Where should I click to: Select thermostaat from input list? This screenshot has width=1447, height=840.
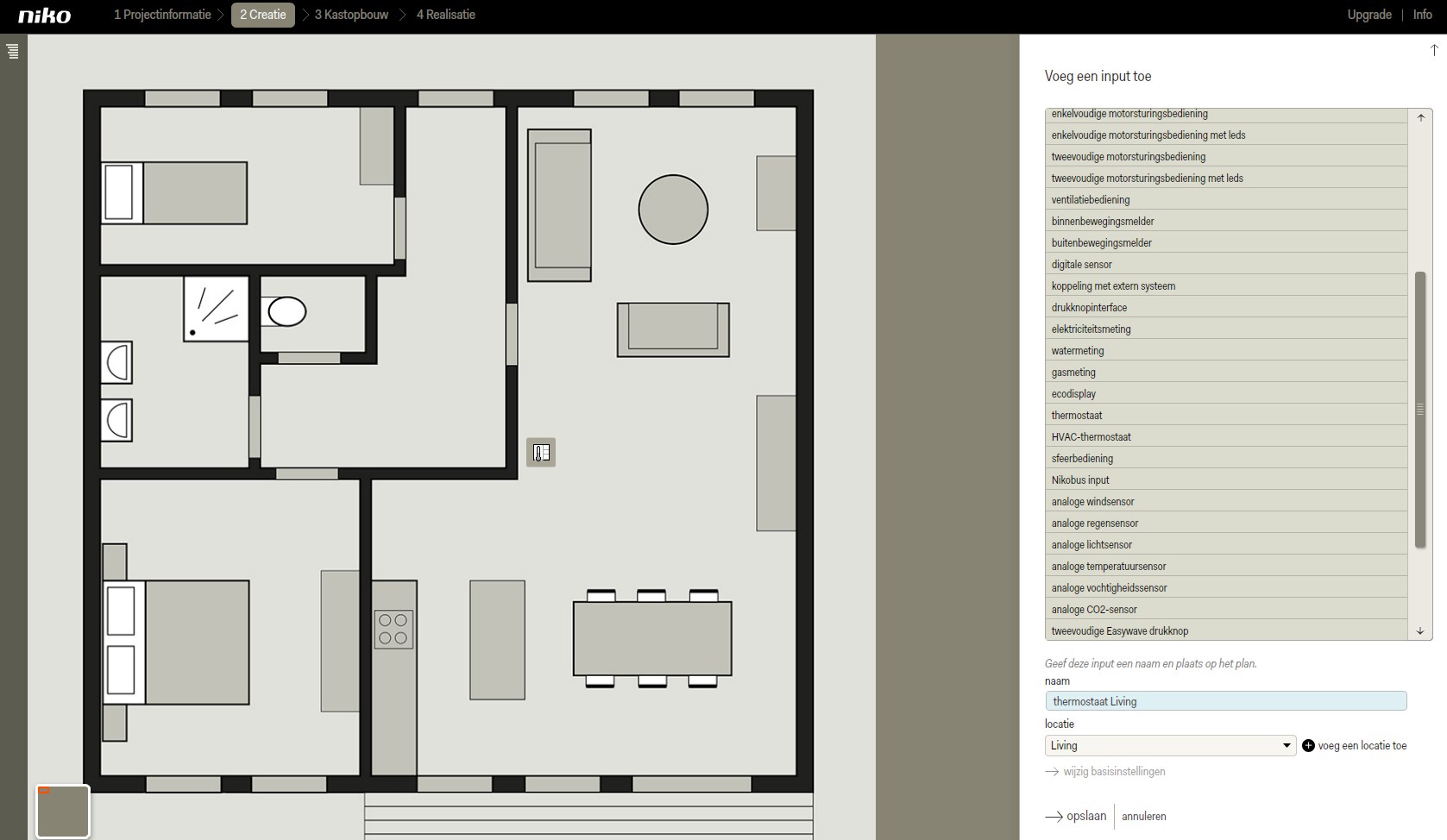(x=1226, y=416)
